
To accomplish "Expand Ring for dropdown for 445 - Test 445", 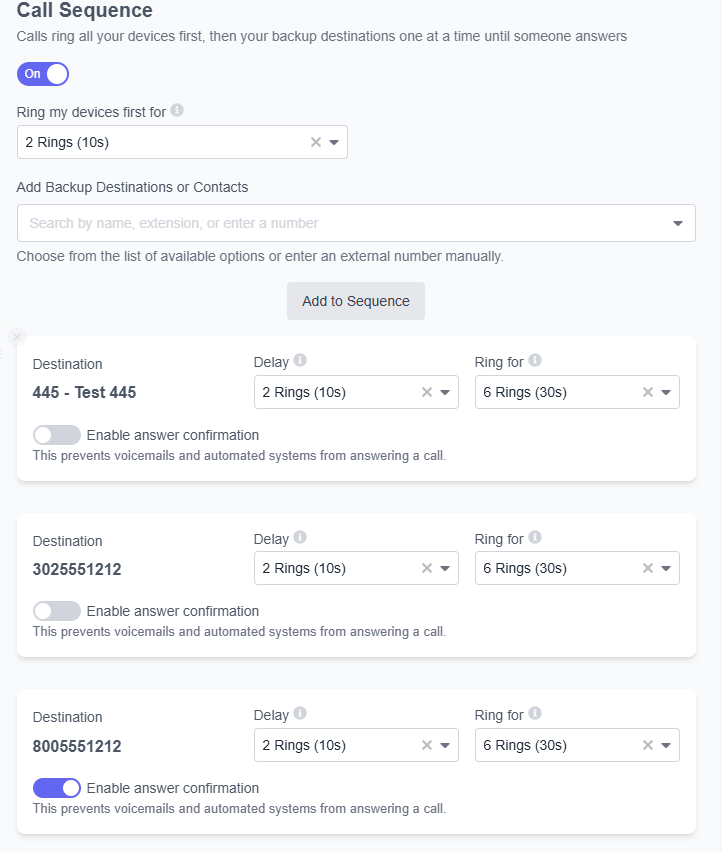I will point(666,392).
